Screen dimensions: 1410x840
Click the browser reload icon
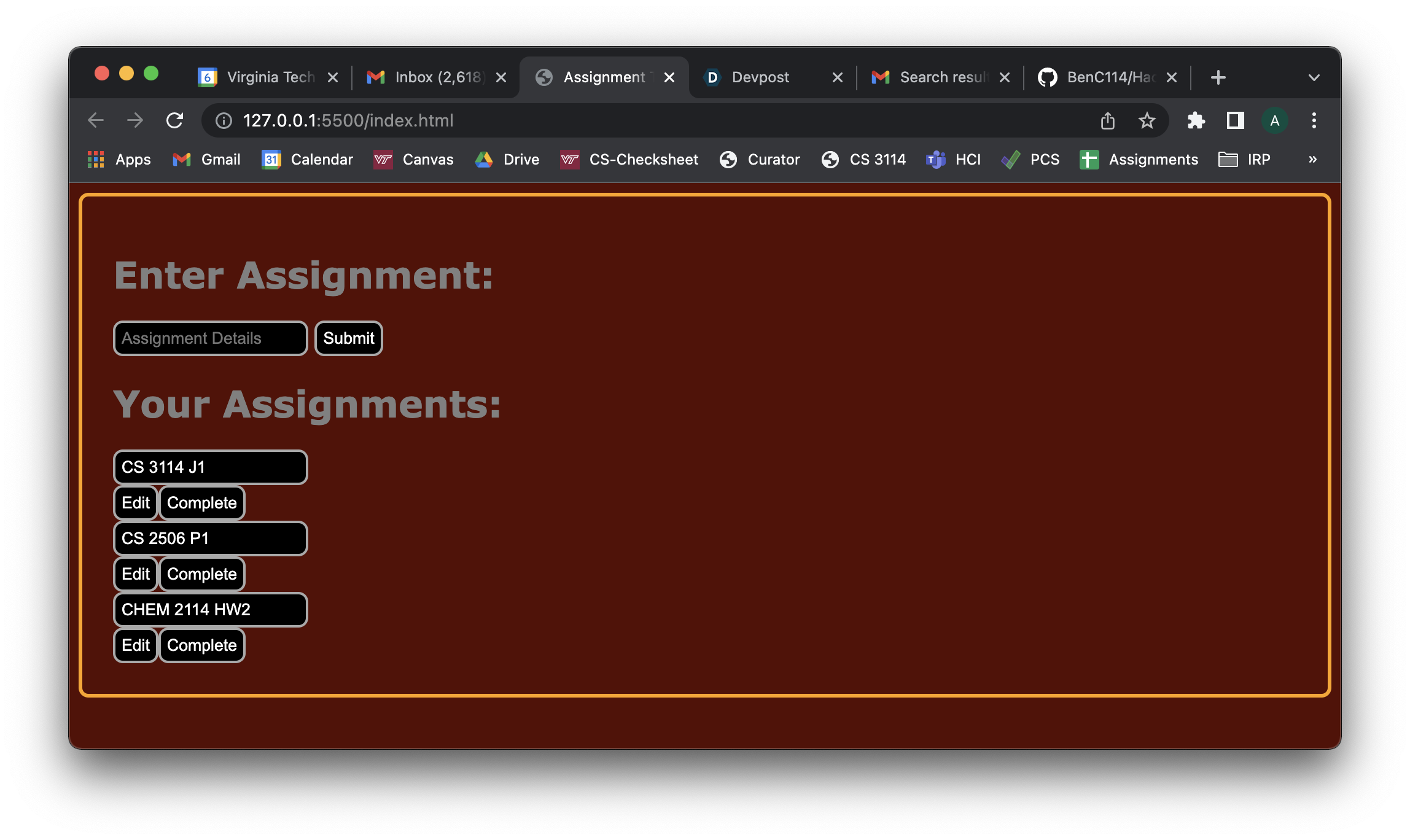(x=175, y=120)
